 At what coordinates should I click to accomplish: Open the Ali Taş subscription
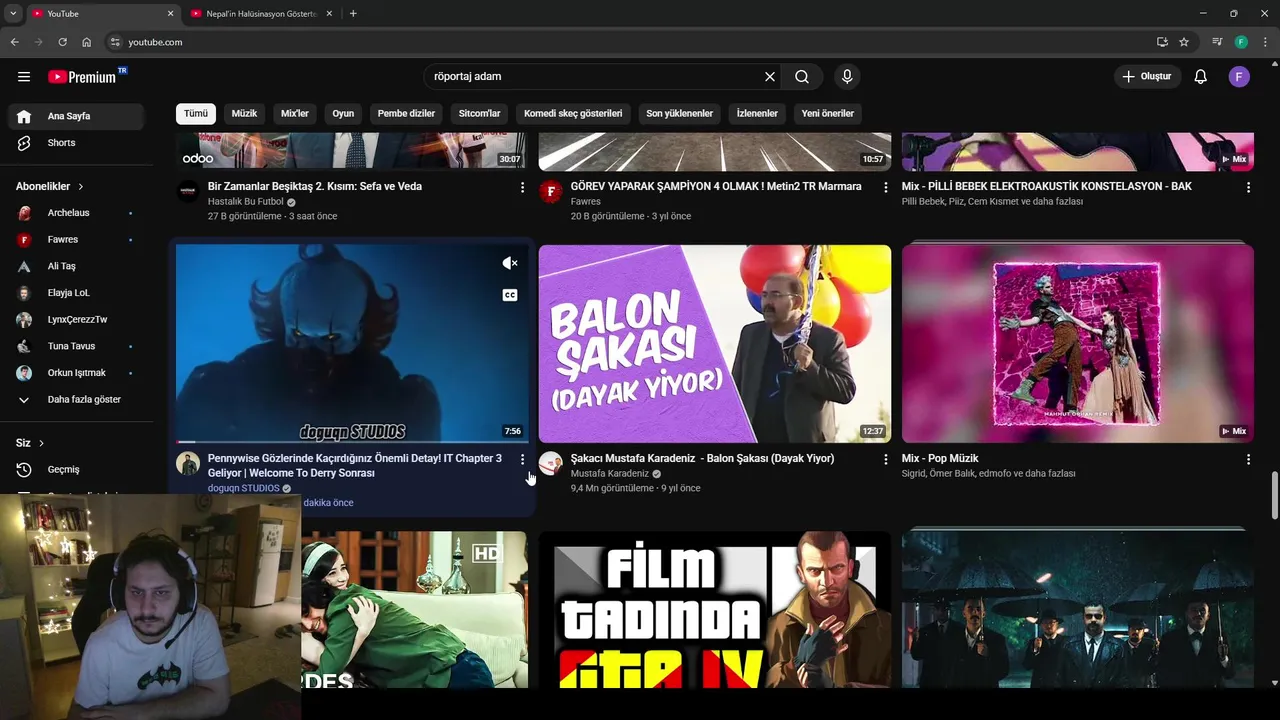click(x=76, y=266)
